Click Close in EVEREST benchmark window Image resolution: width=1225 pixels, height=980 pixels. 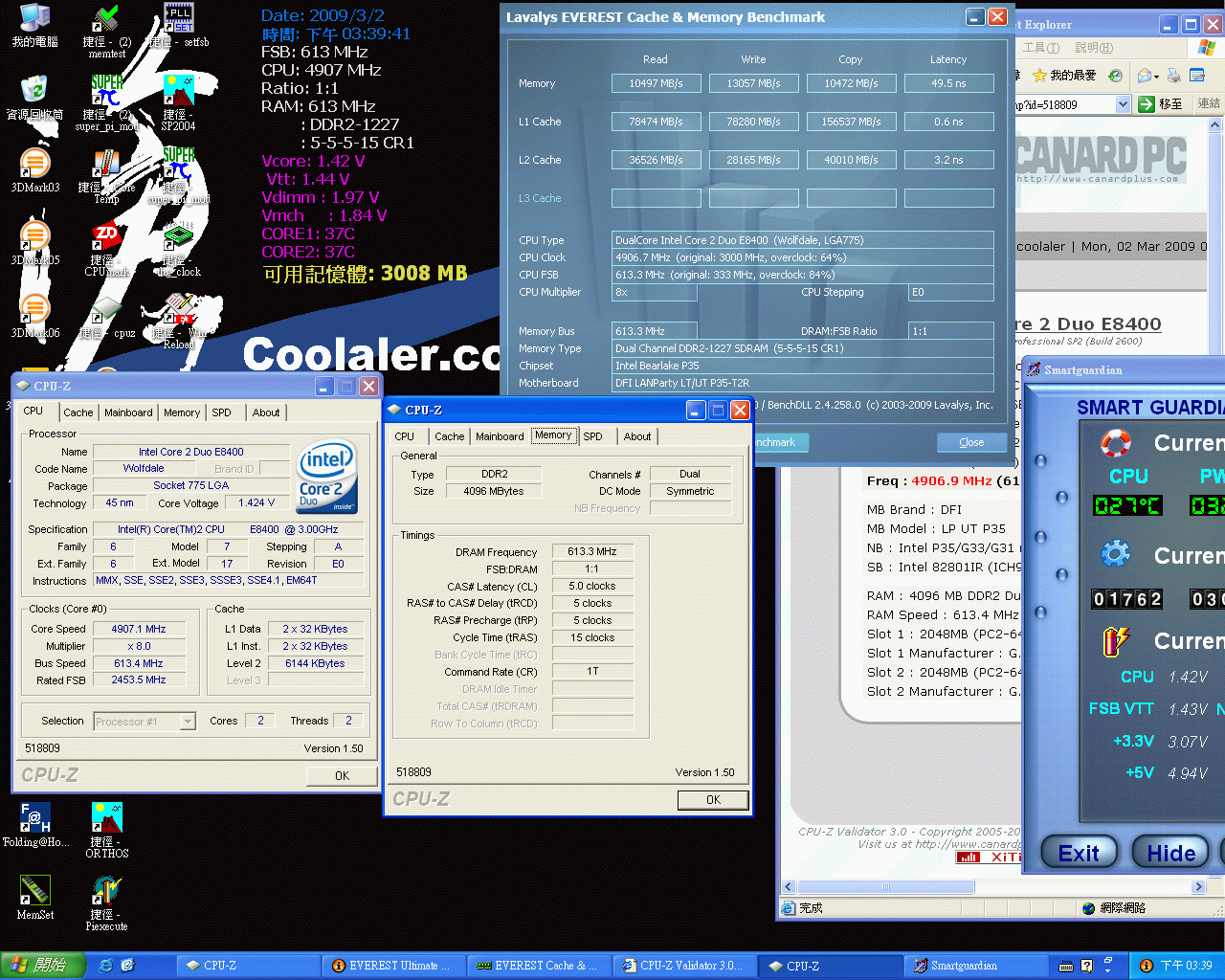971,442
